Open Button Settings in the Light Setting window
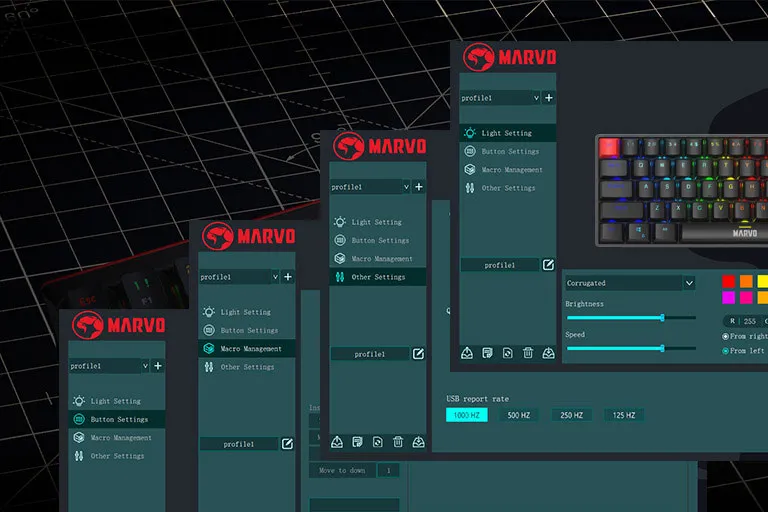This screenshot has width=768, height=512. click(507, 151)
